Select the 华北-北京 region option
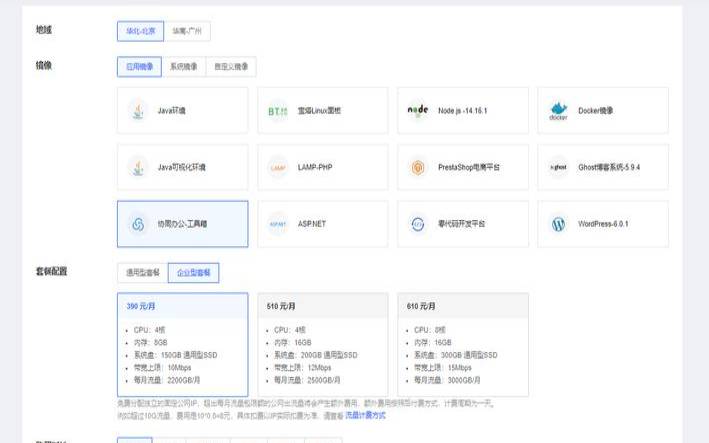This screenshot has width=709, height=443. tap(140, 31)
